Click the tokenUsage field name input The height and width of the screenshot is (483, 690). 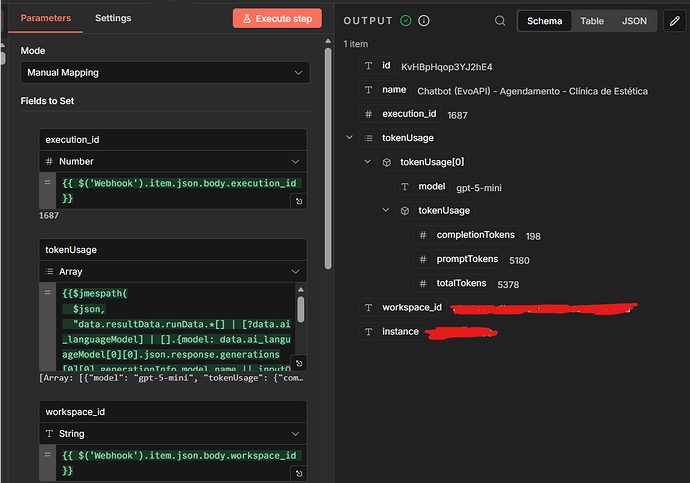tap(172, 248)
